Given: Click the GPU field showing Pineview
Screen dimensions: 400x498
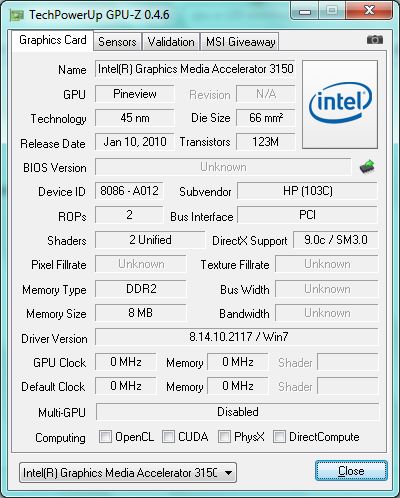Looking at the screenshot, I should point(135,94).
